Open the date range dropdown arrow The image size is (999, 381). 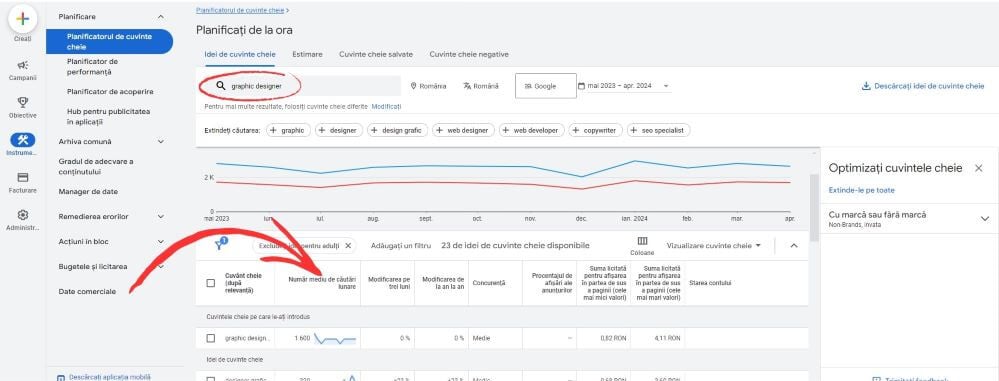point(666,86)
